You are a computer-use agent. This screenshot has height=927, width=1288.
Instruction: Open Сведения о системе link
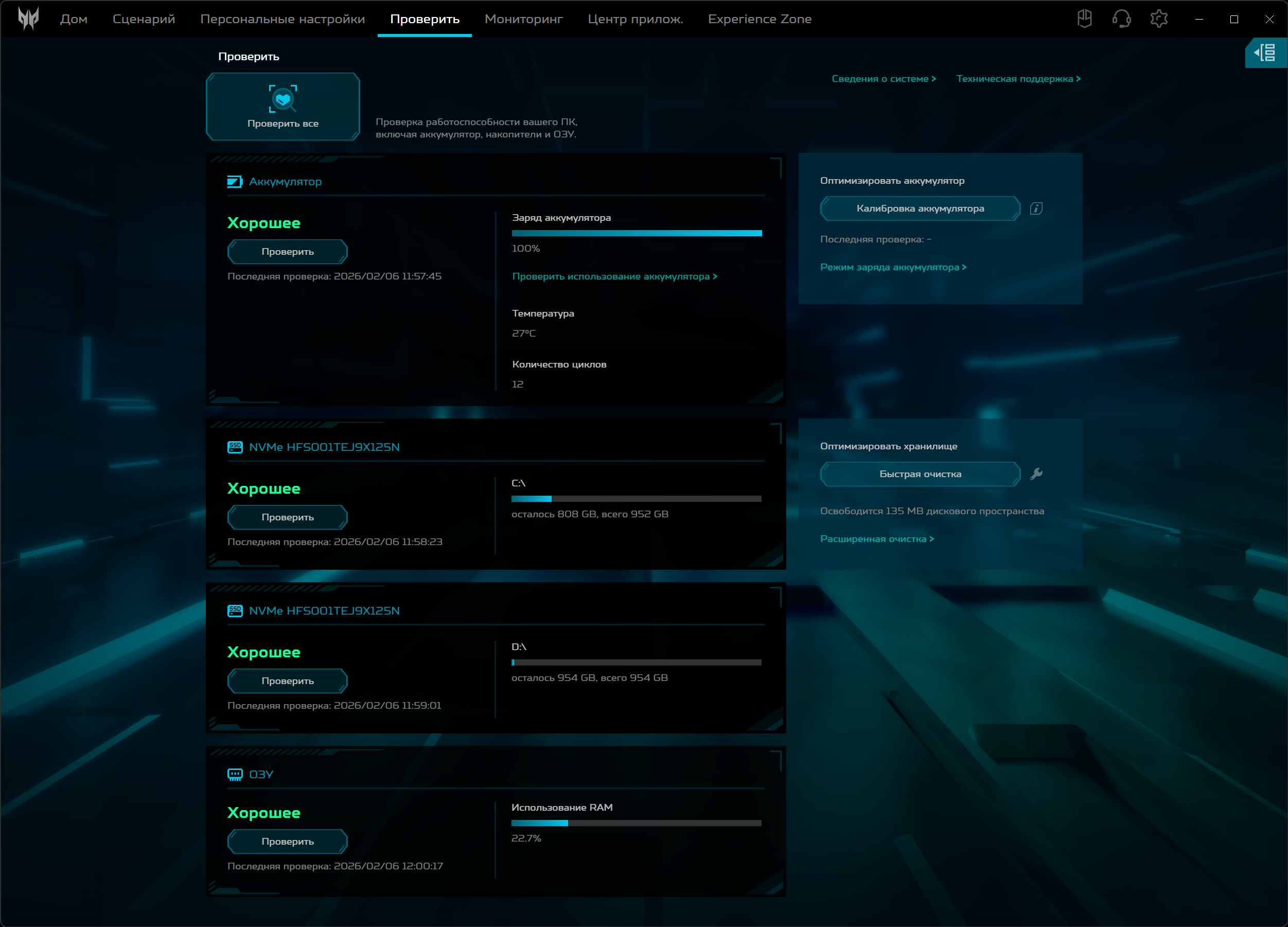click(883, 79)
